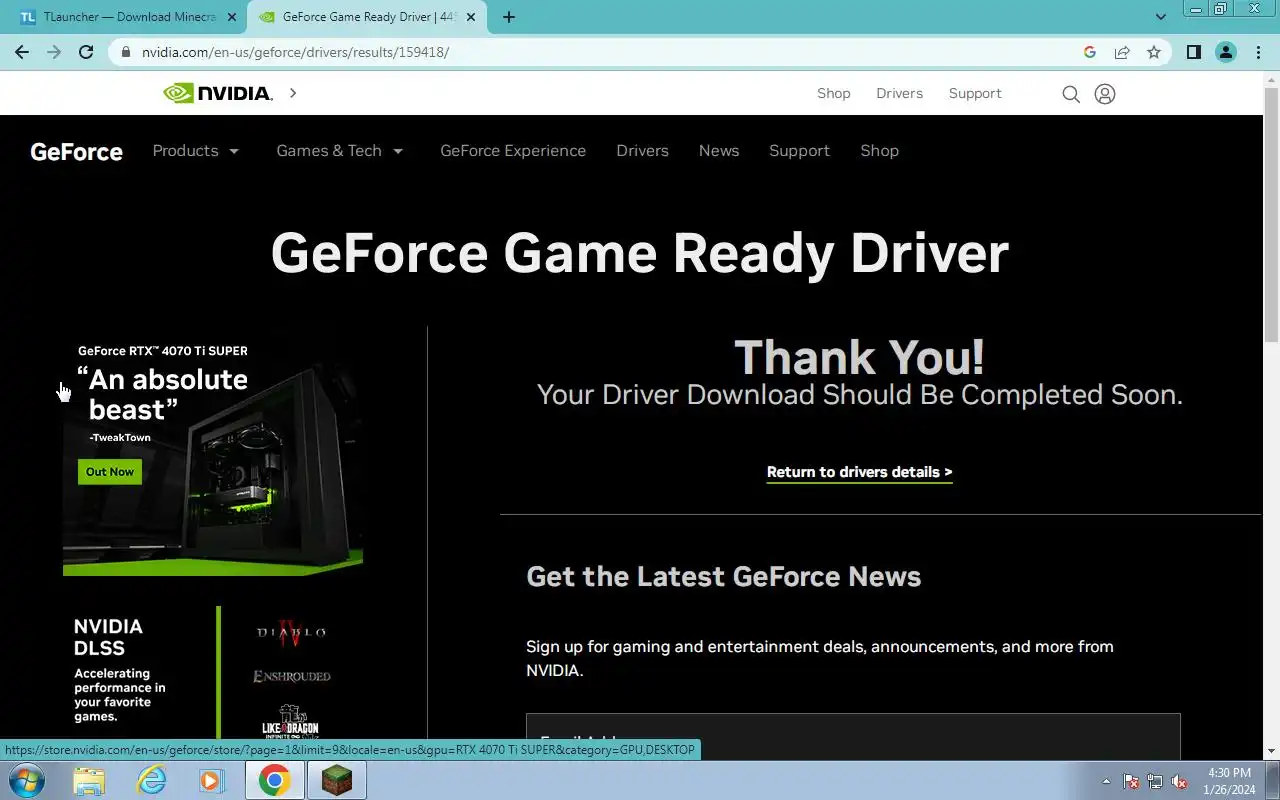Click Return to drivers details link
1280x800 pixels.
click(x=859, y=472)
